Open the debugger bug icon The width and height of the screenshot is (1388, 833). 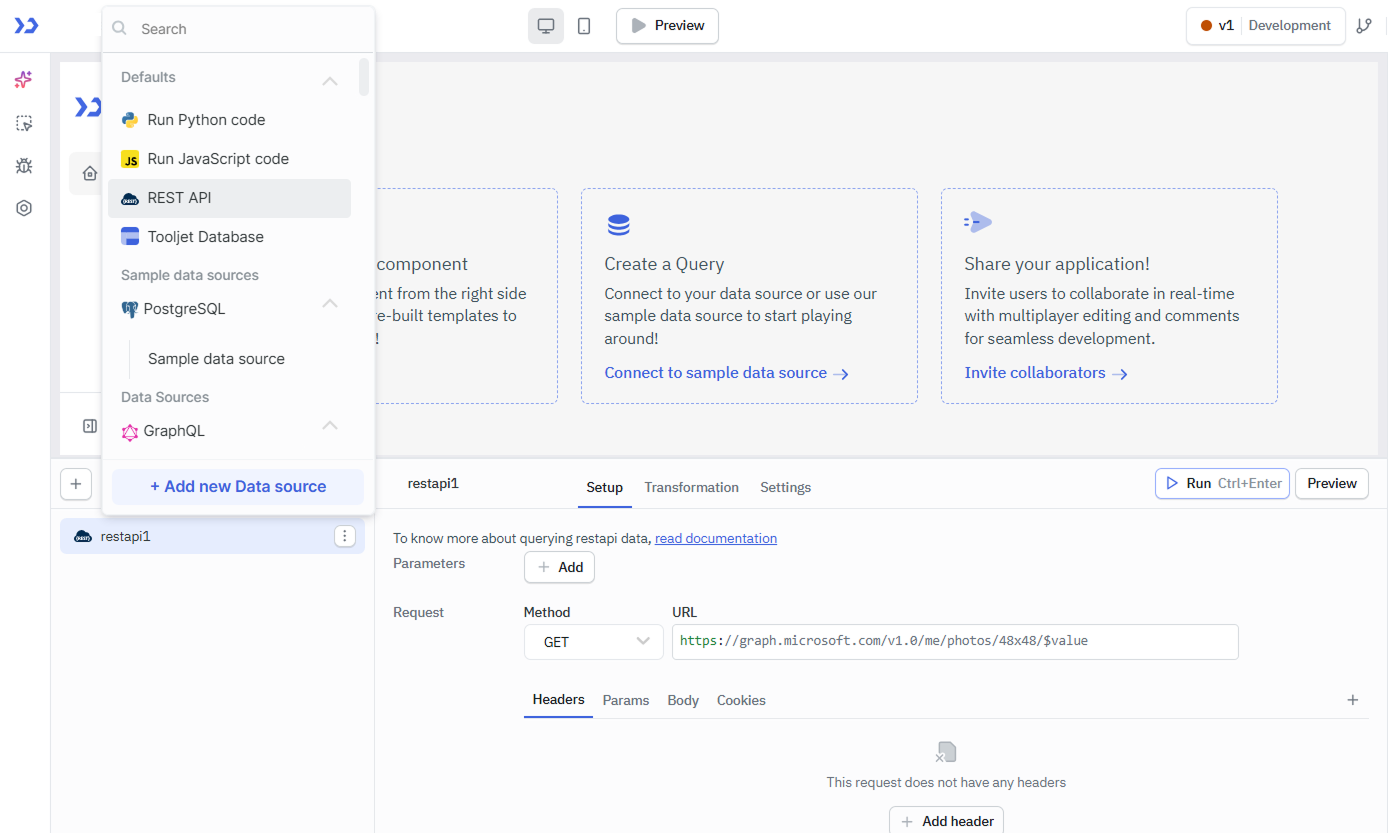23,165
